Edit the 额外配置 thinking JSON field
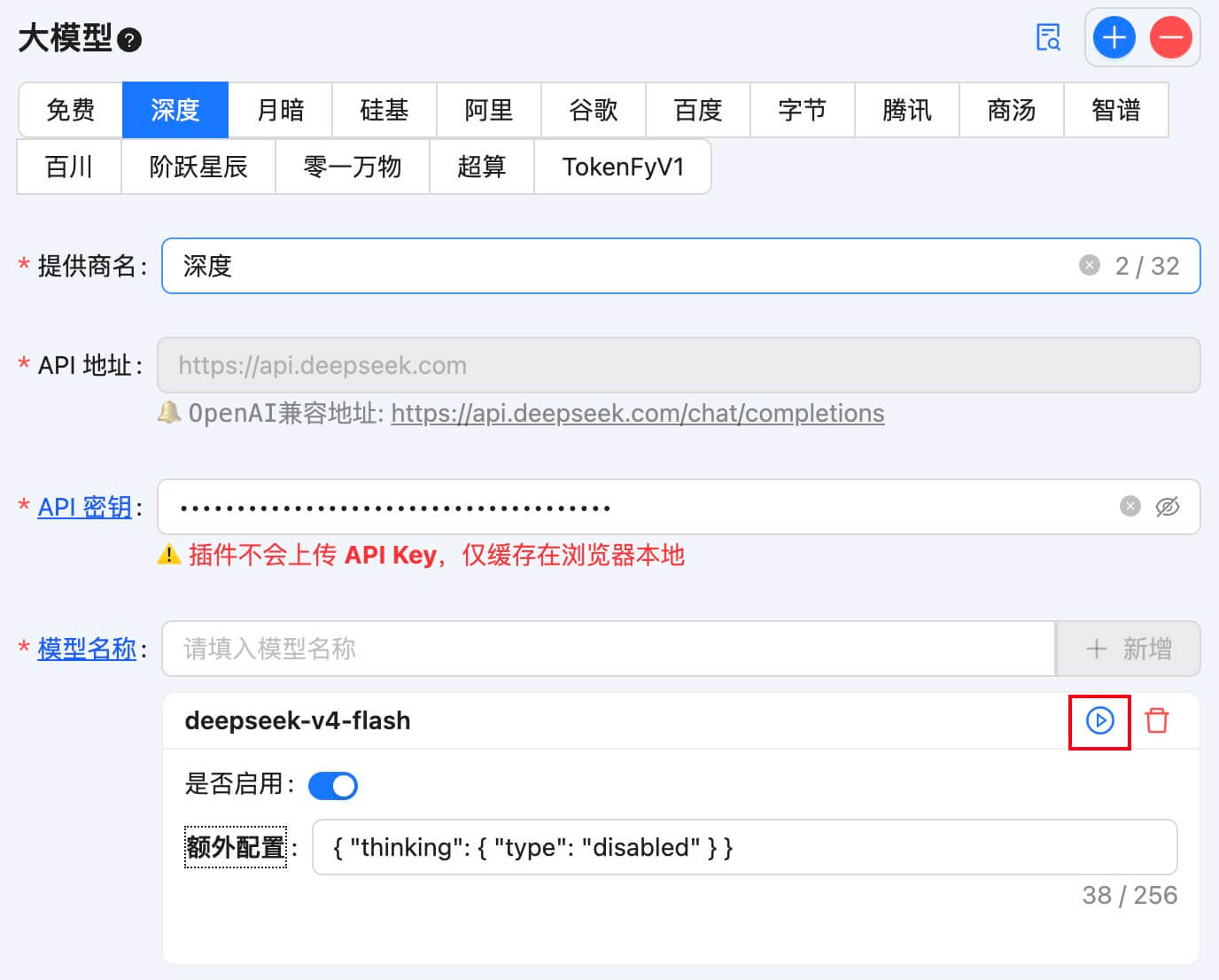This screenshot has width=1219, height=980. point(745,847)
